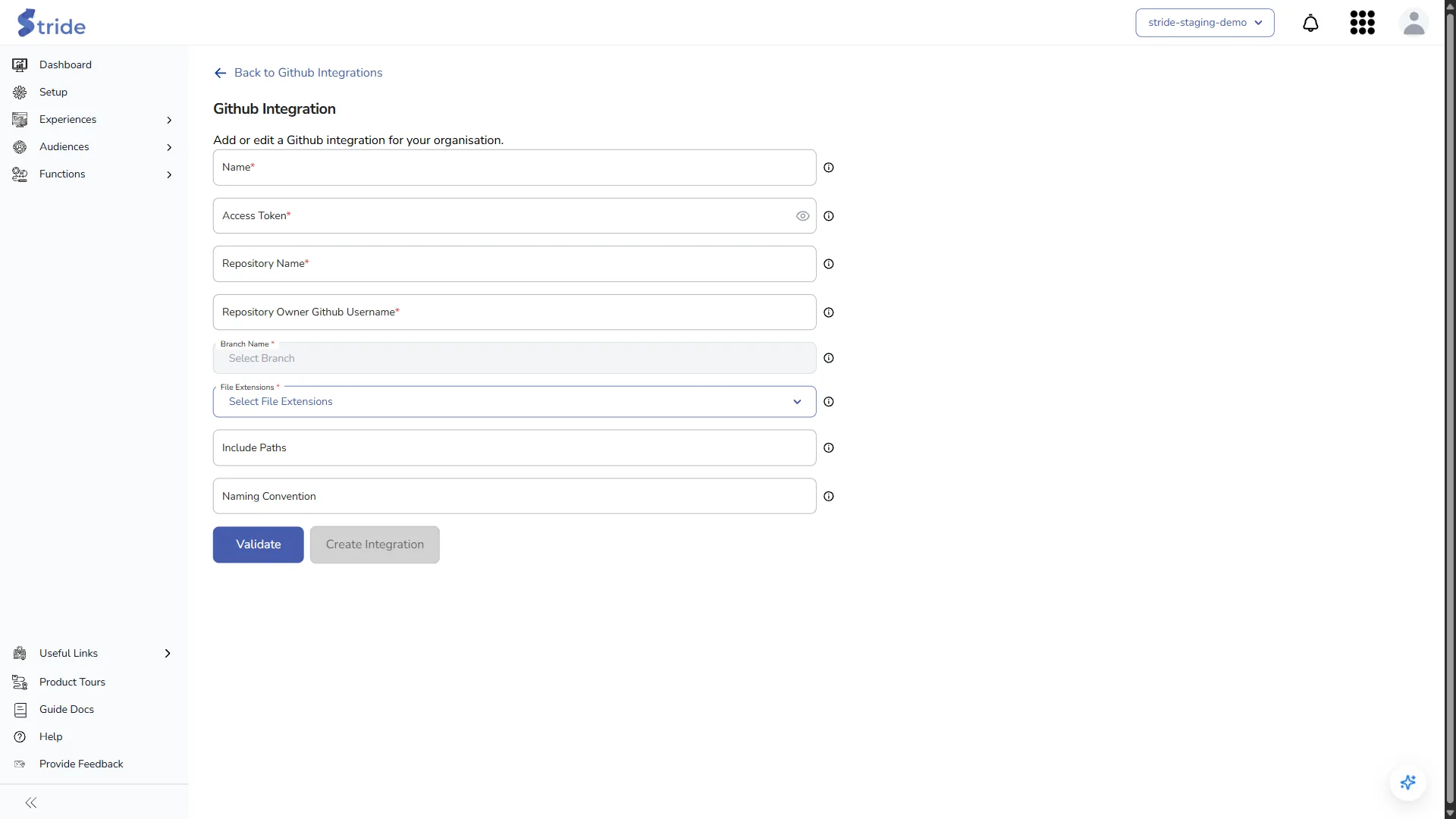Click the Create Integration button
This screenshot has width=1456, height=819.
click(375, 544)
